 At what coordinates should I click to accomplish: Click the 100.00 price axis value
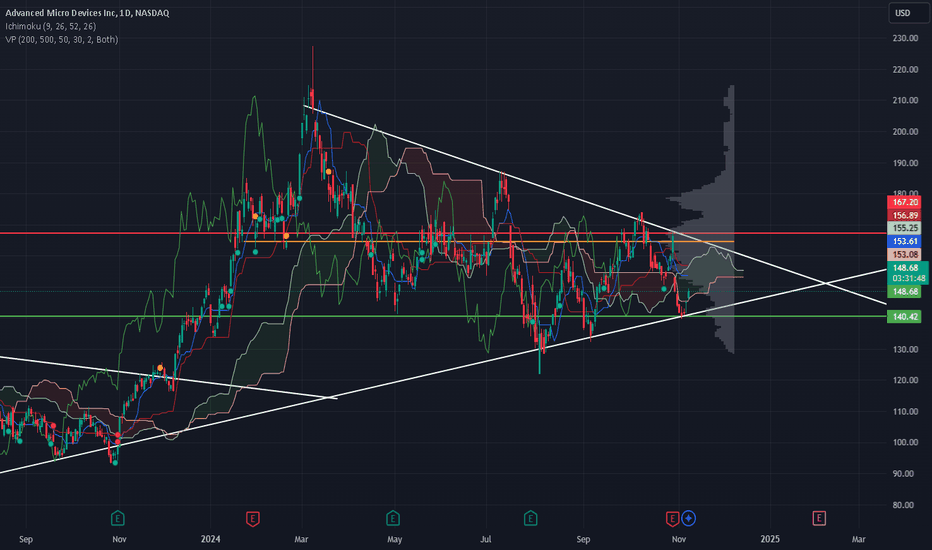point(905,442)
